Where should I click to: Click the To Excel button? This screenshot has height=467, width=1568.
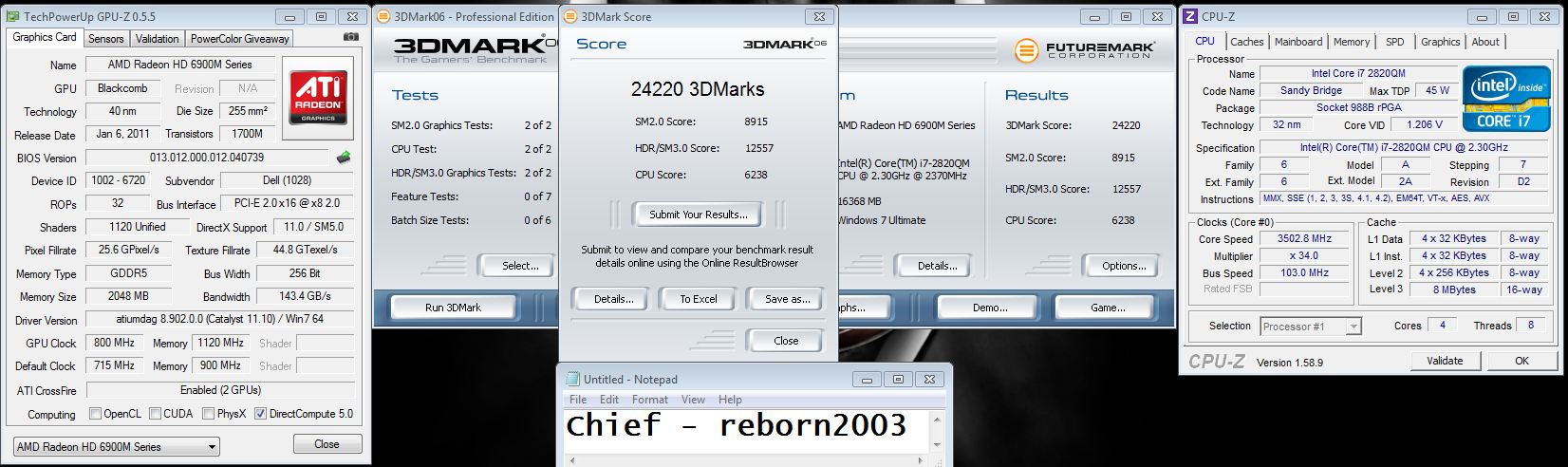point(699,299)
